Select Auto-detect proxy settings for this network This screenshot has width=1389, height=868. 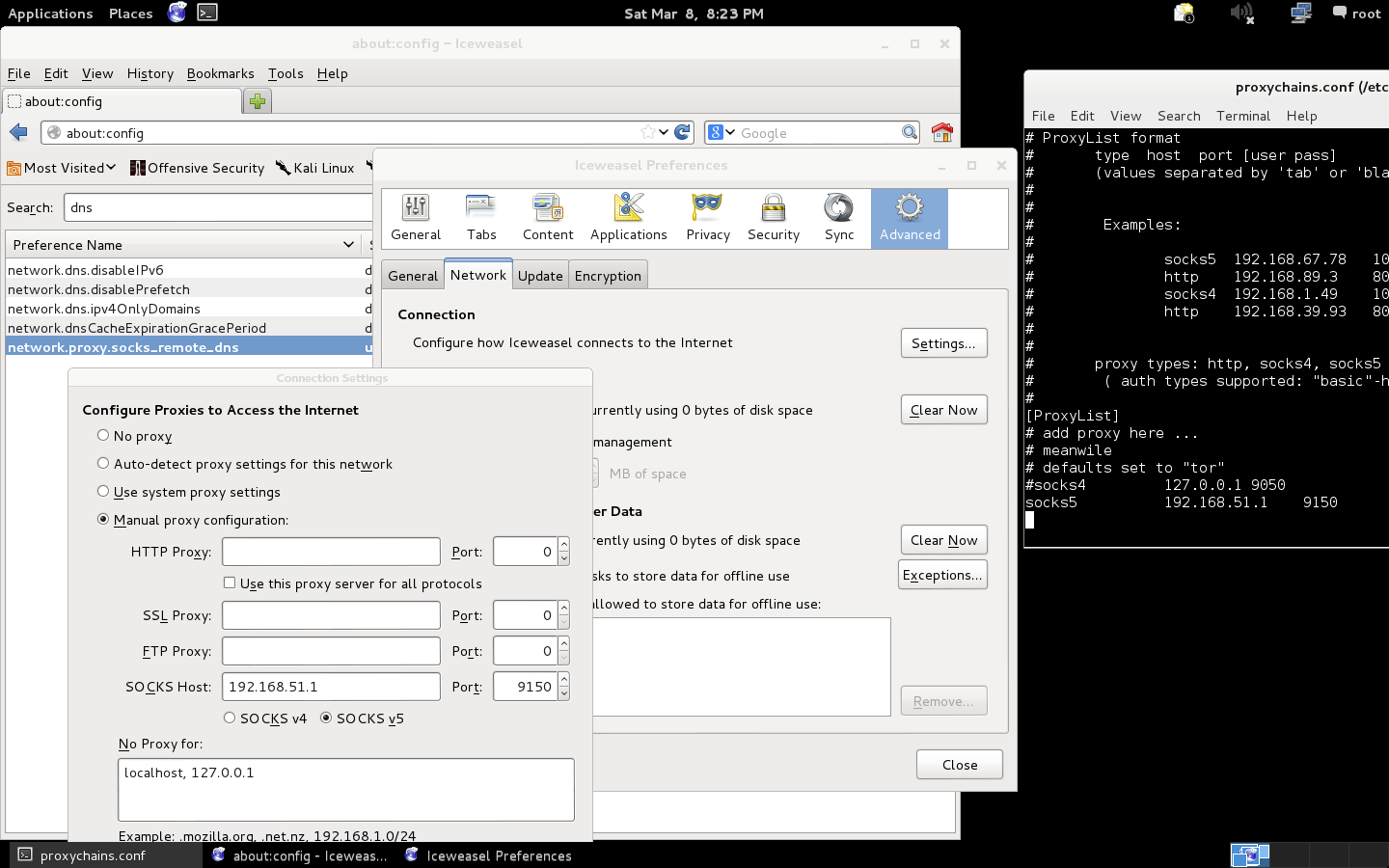[103, 463]
